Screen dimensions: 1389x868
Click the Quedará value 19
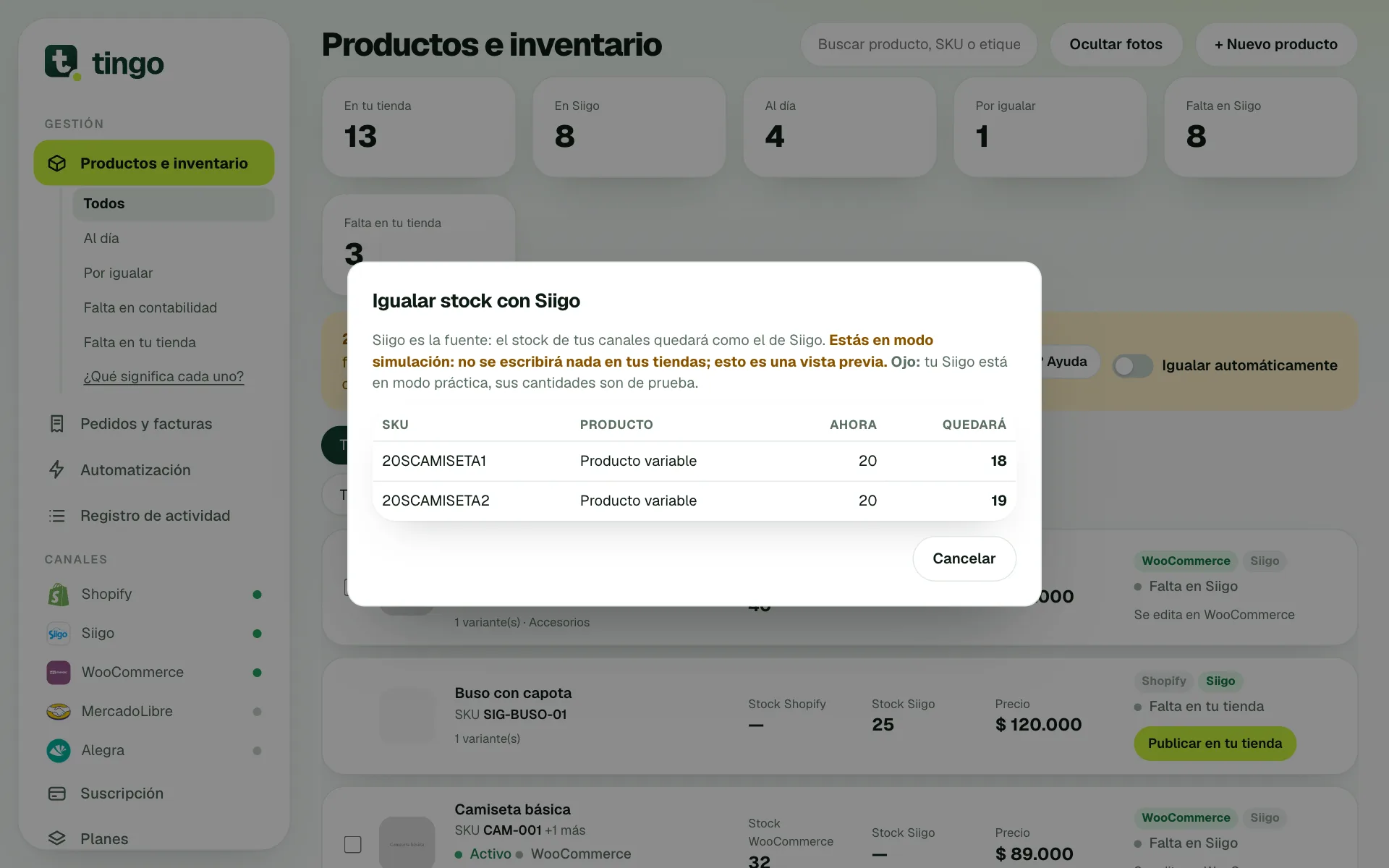click(x=998, y=501)
